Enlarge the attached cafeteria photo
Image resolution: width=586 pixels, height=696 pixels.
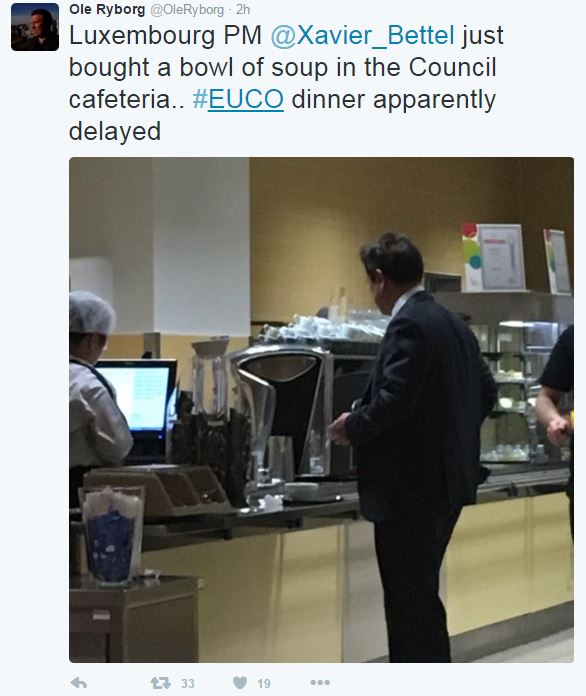point(321,410)
